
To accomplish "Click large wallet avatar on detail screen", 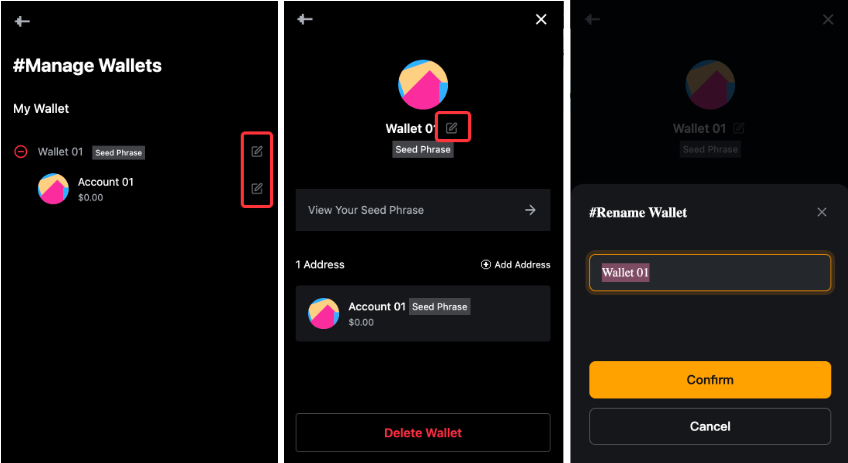I will [x=423, y=84].
